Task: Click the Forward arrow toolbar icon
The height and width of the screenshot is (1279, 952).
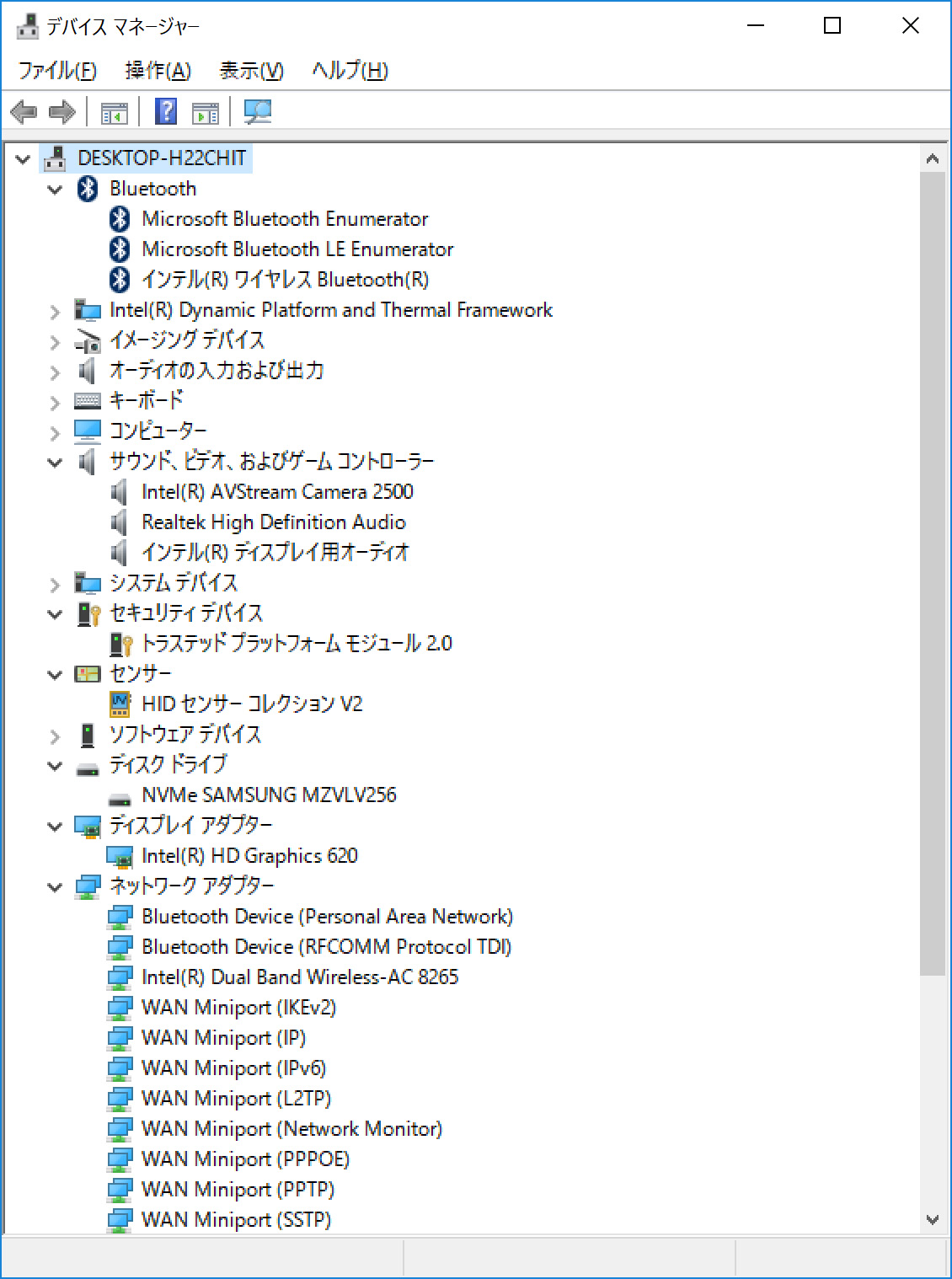Action: [x=62, y=111]
